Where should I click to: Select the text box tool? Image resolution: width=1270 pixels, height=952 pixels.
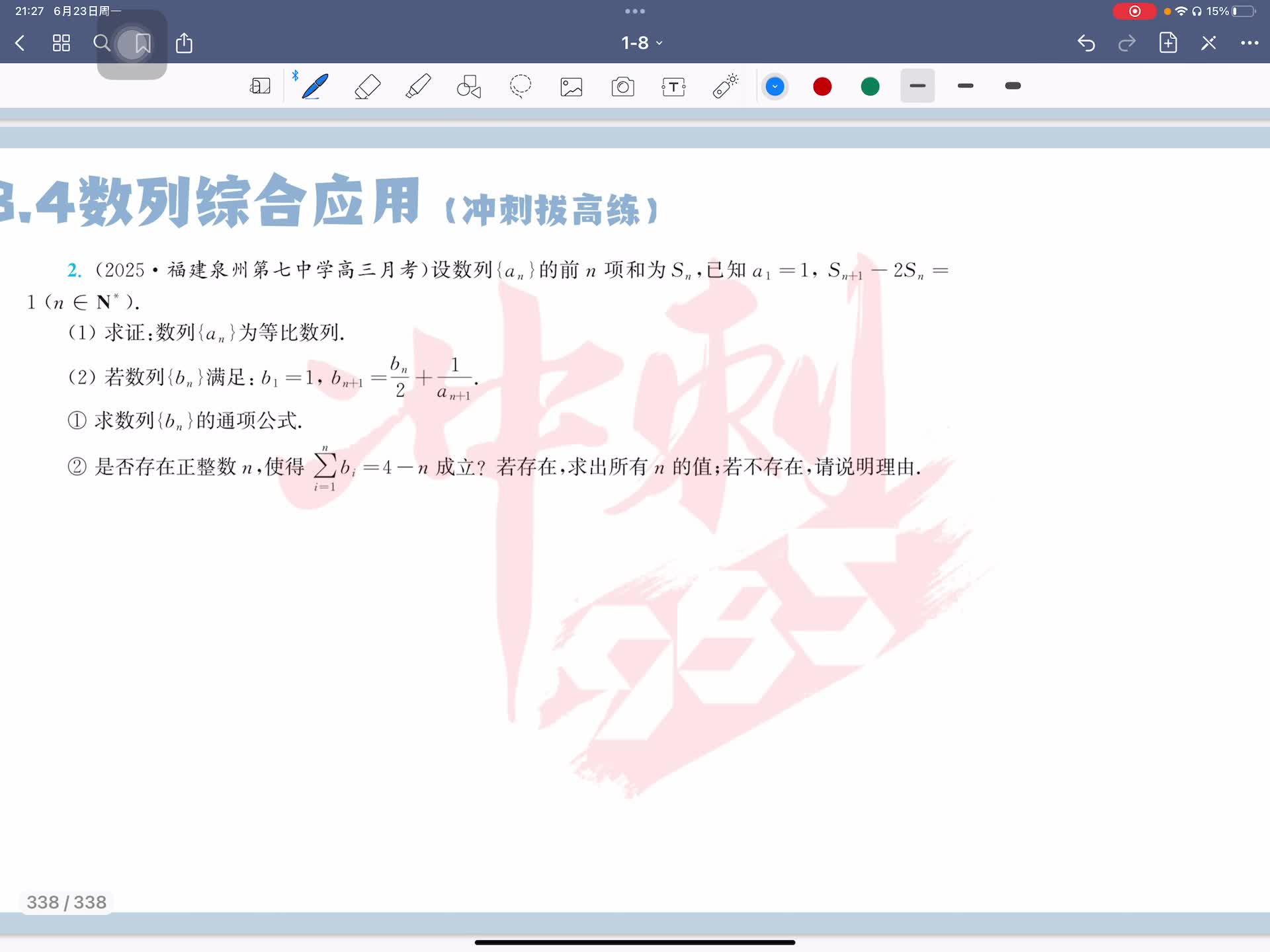[x=673, y=87]
